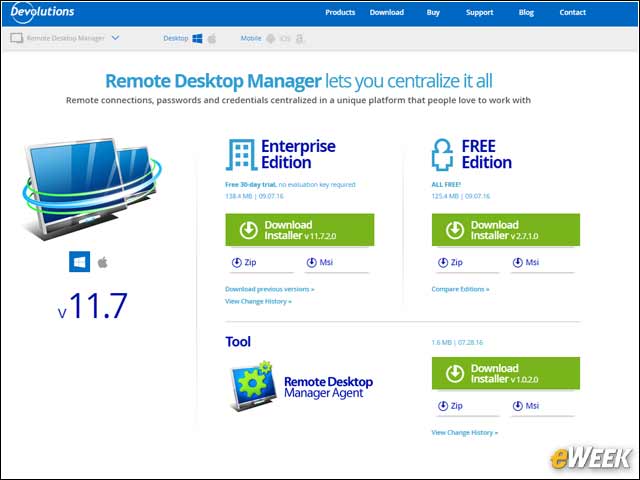Click the v11.7 version number
This screenshot has height=480, width=640.
93,305
